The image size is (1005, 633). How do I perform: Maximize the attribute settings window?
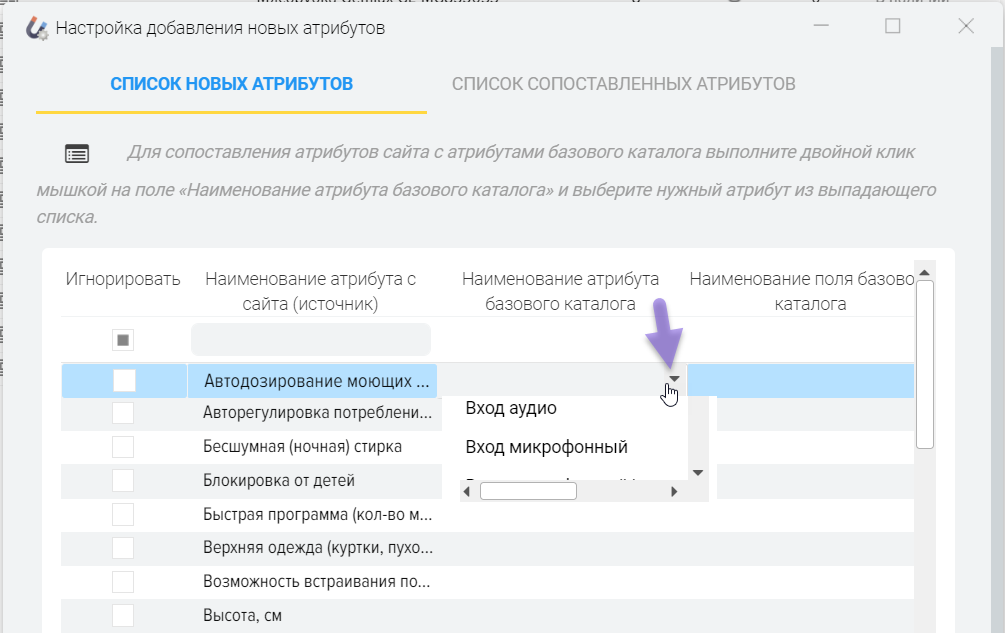pyautogui.click(x=893, y=27)
